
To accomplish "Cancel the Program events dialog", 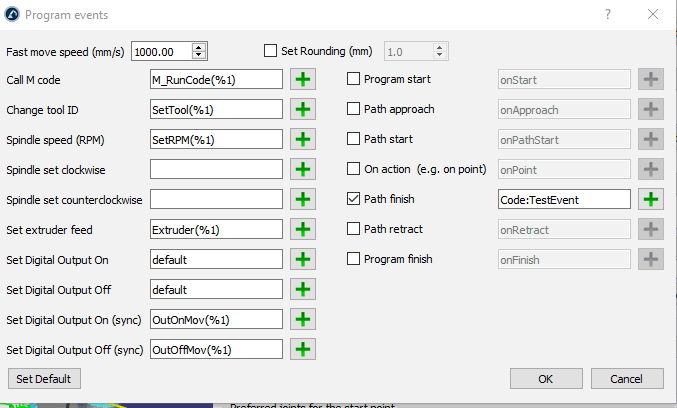I will click(x=627, y=379).
